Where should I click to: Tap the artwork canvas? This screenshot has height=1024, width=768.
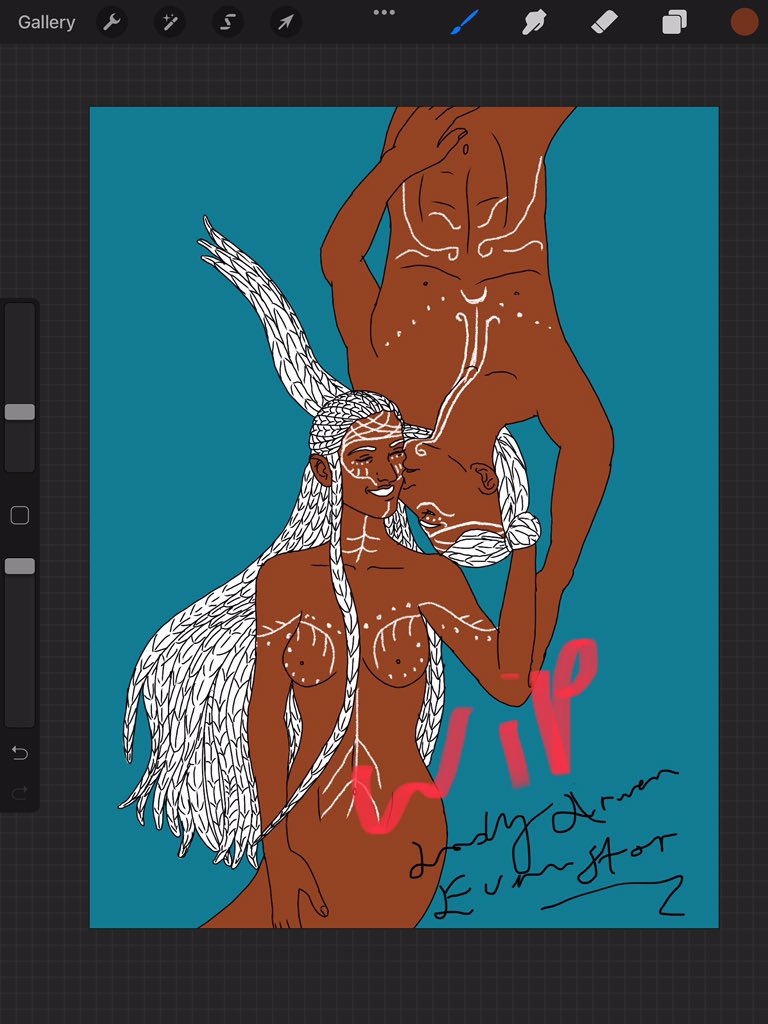tap(404, 517)
